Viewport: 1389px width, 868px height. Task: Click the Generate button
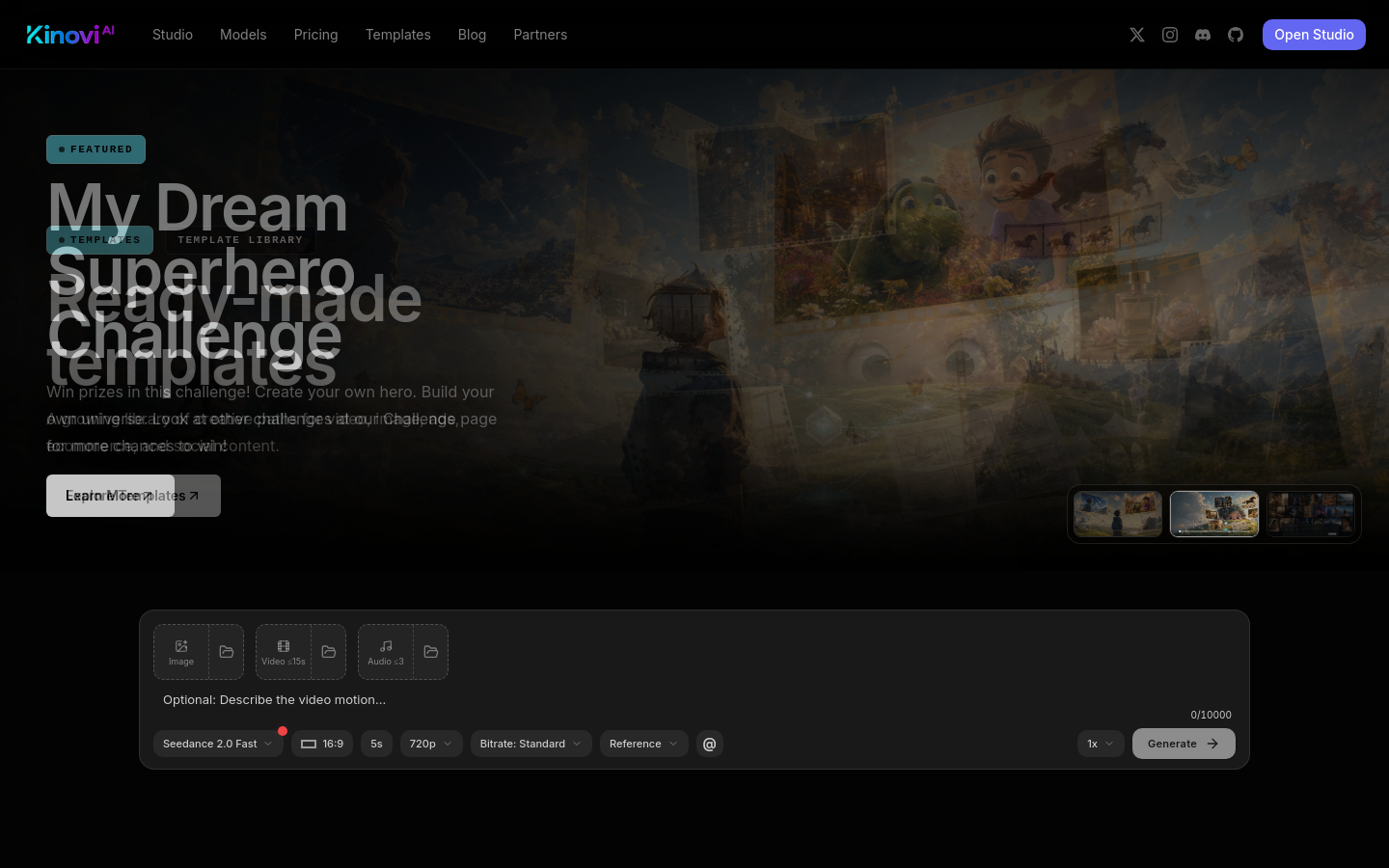[x=1184, y=744]
